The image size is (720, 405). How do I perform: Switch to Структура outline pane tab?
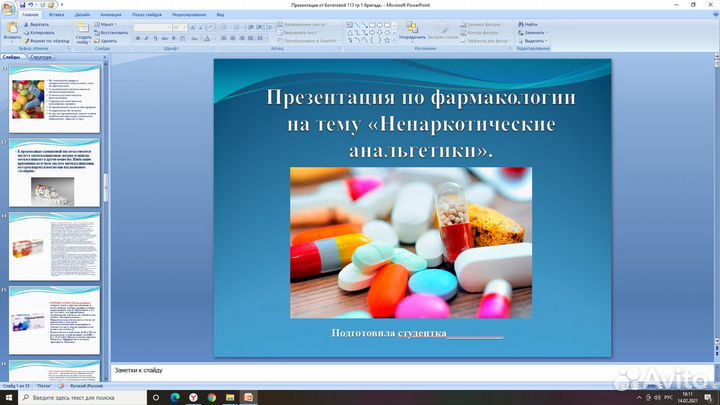[41, 57]
